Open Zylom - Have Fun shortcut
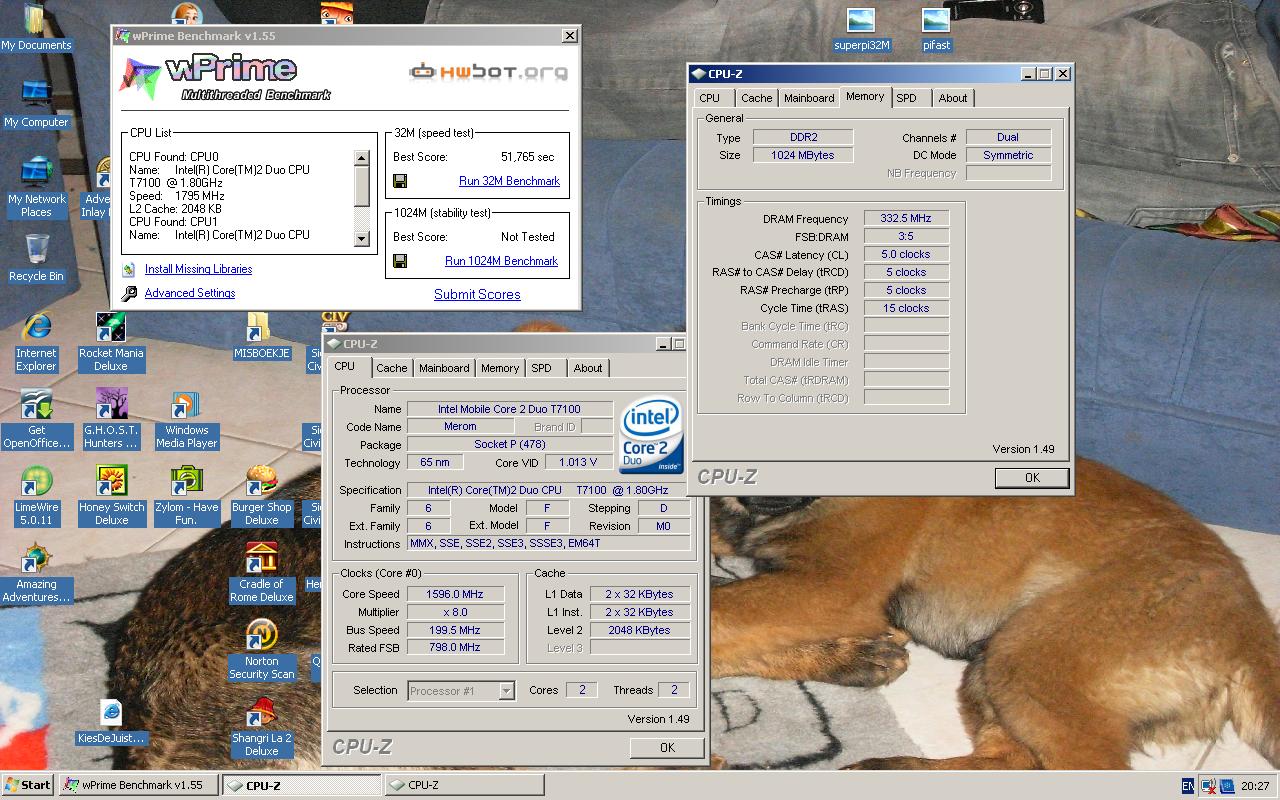Screen dimensions: 1280x800 coord(186,496)
